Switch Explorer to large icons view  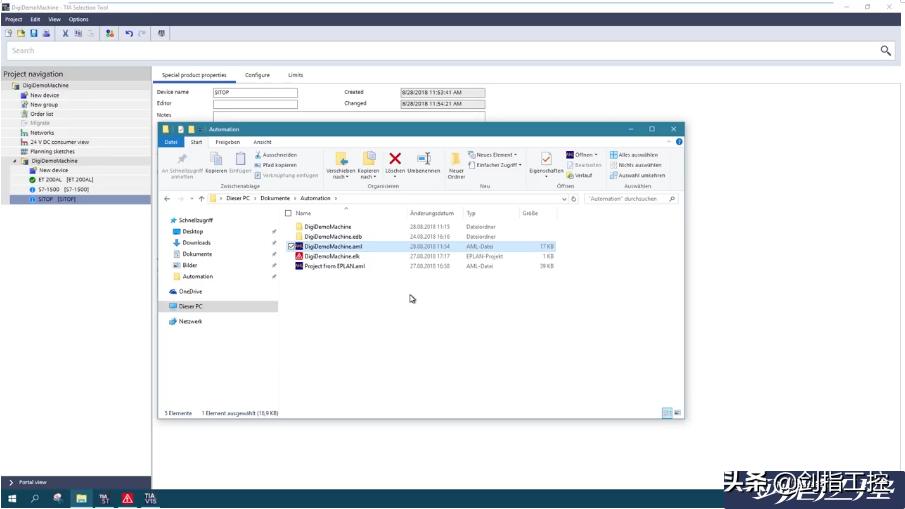point(678,413)
